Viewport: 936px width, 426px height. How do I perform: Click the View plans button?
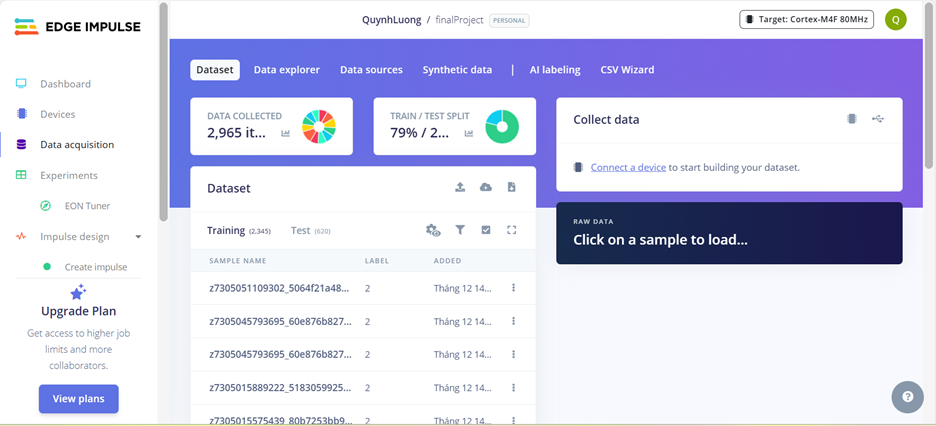click(x=78, y=399)
